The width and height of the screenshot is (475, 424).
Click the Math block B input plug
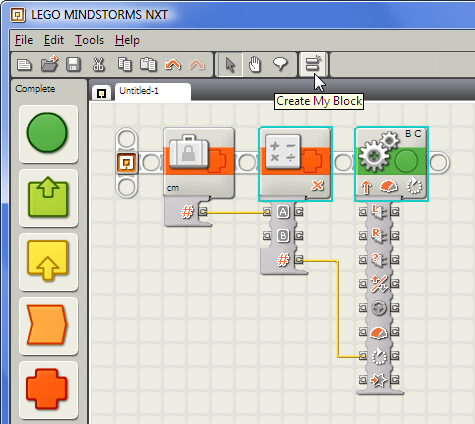click(x=267, y=236)
